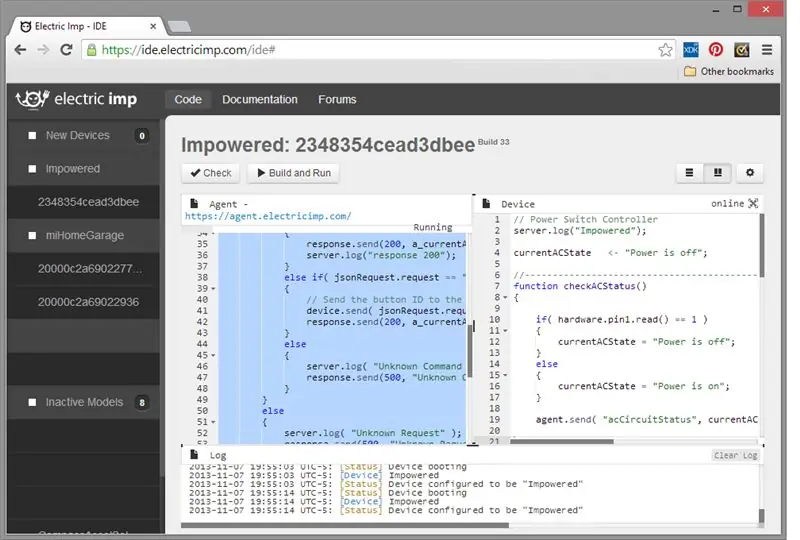Open the Documentation tab
Image resolution: width=800 pixels, height=540 pixels.
pos(260,100)
